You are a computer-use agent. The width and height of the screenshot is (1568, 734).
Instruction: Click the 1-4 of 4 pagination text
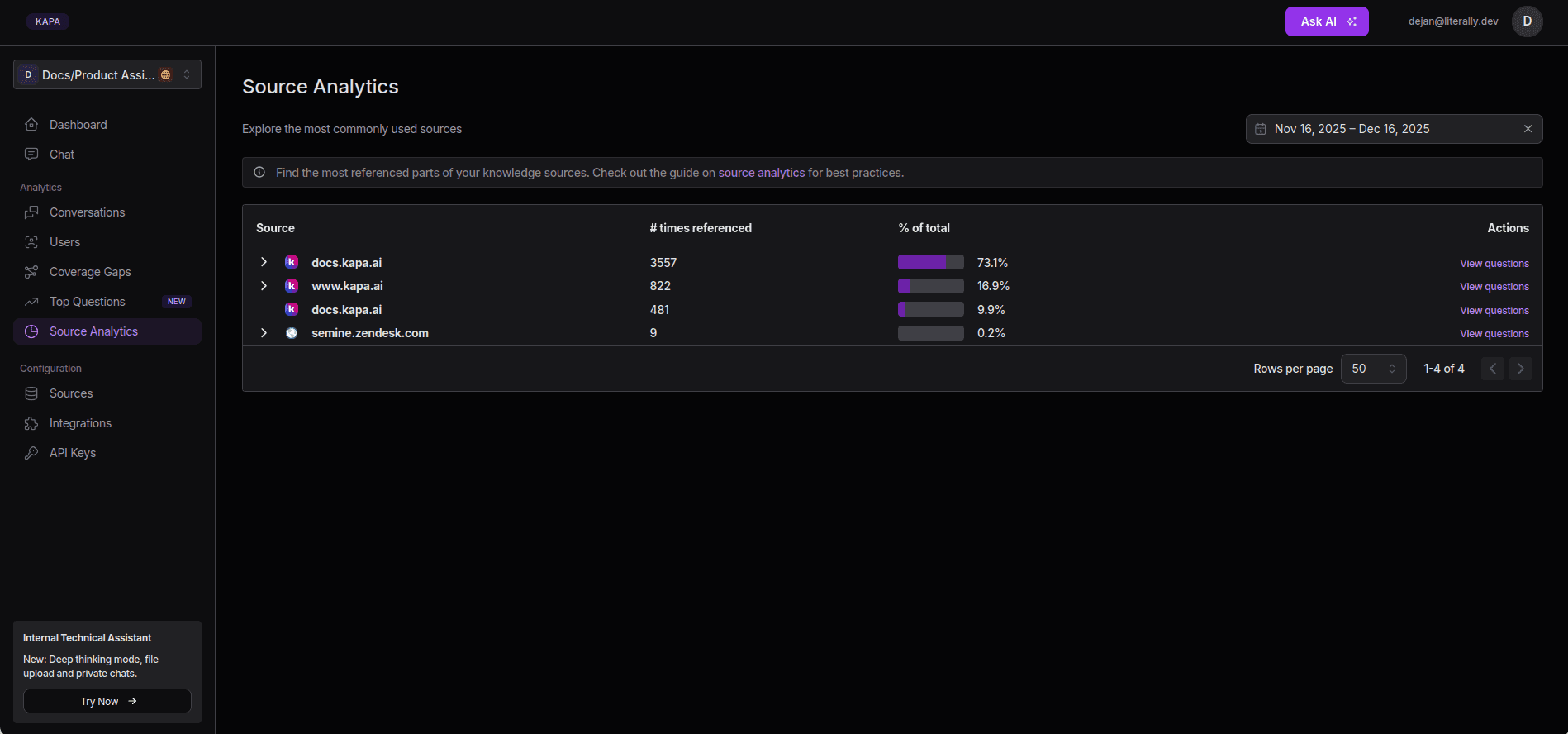tap(1444, 369)
